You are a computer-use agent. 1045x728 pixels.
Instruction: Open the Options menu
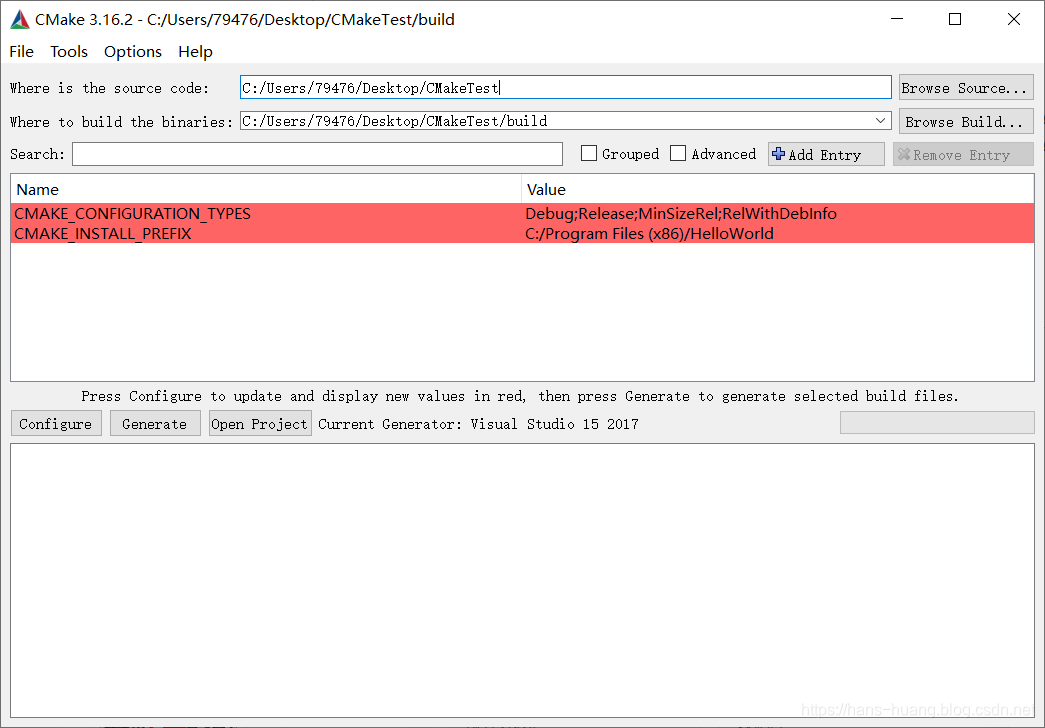(132, 51)
